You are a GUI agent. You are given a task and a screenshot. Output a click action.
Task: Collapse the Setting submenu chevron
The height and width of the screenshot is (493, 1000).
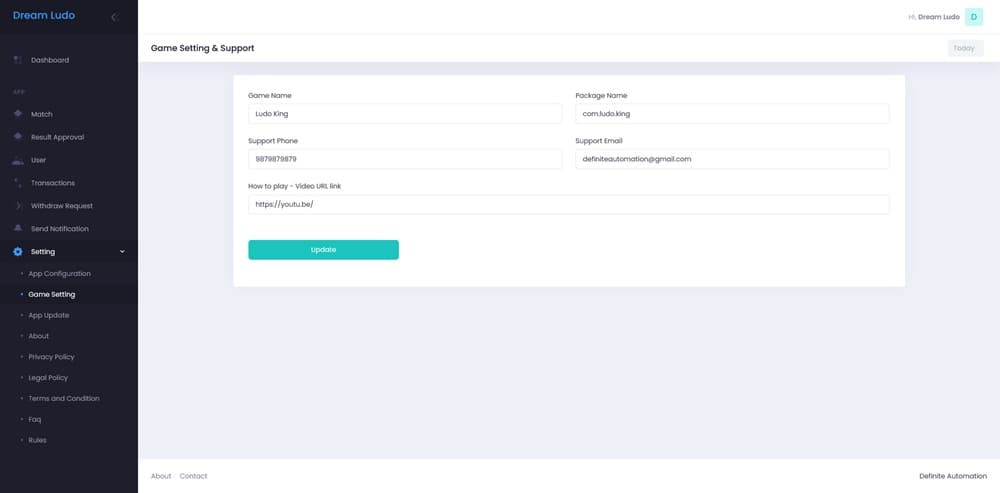[x=122, y=252]
